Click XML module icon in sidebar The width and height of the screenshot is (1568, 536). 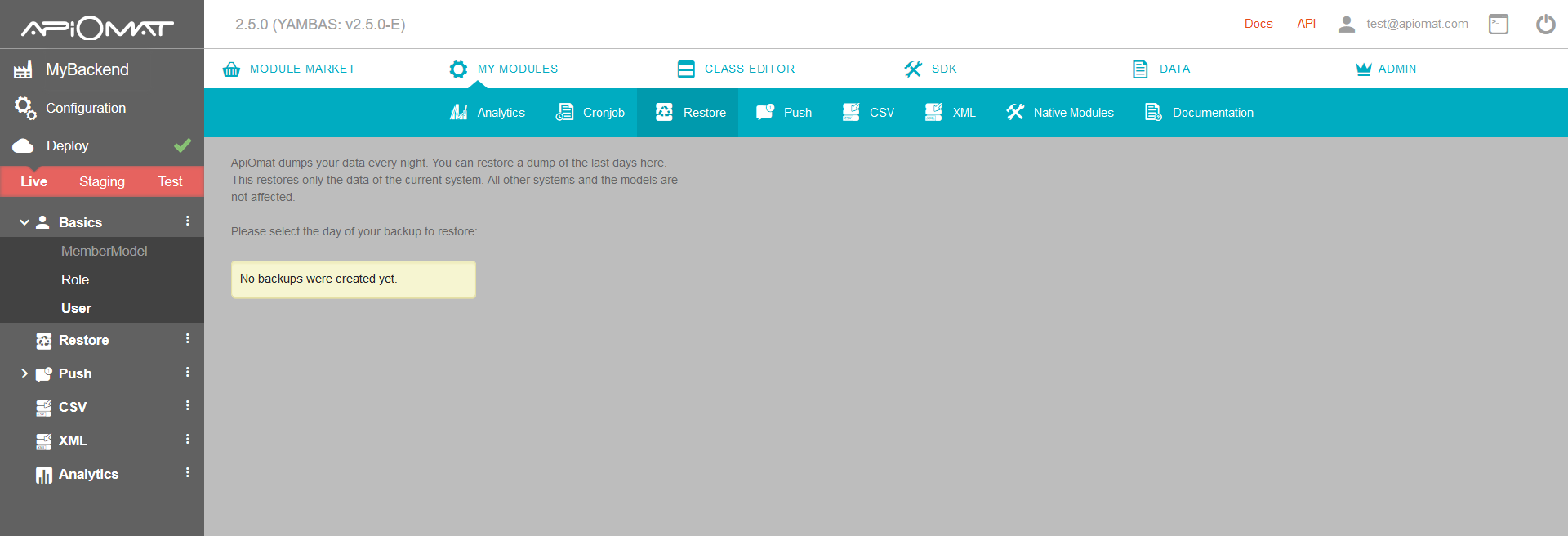tap(44, 441)
